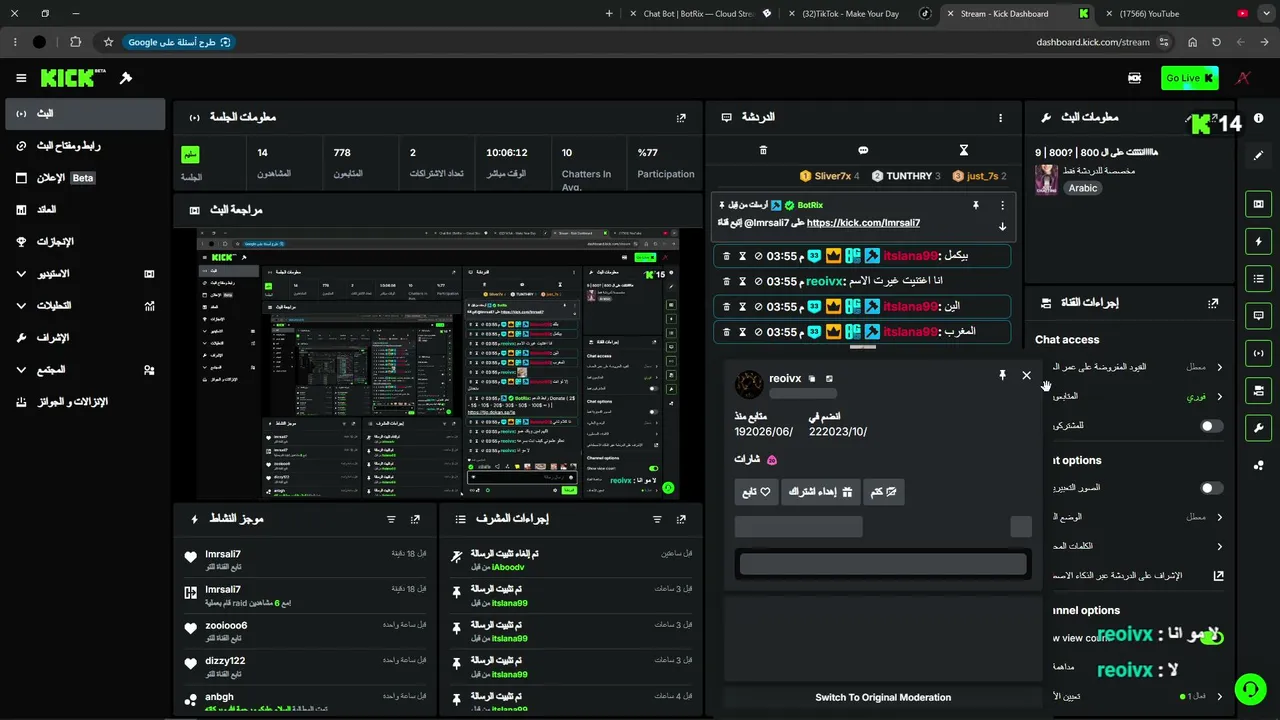Open the camera icon left of Go Live
Viewport: 1280px width, 720px height.
(x=1135, y=78)
